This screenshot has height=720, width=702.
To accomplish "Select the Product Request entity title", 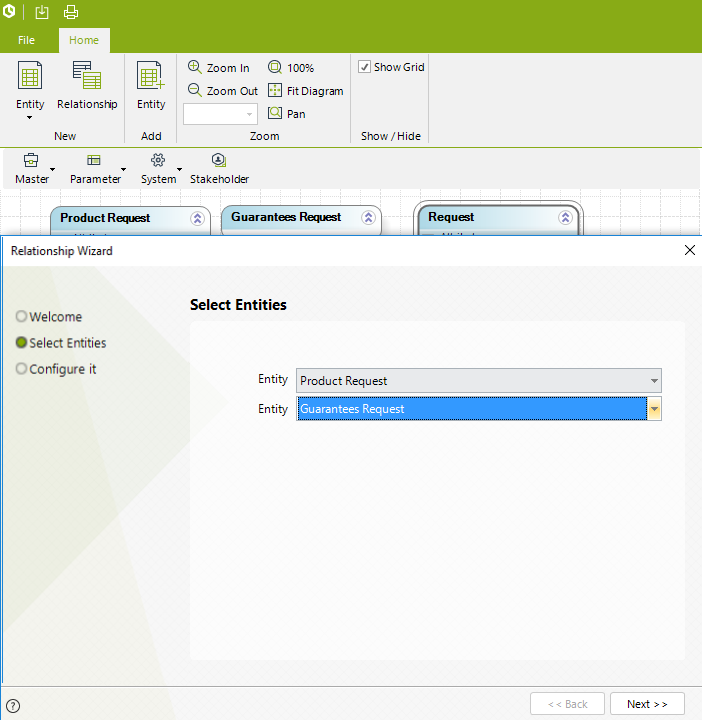I will click(105, 218).
